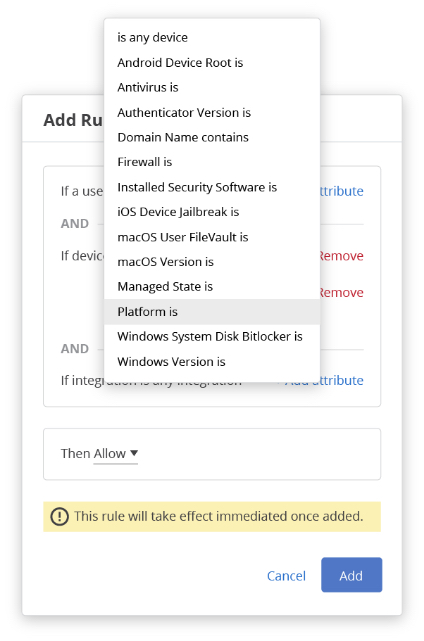Viewport: 424px width, 641px height.
Task: Click the warning exclamation icon
Action: click(59, 516)
